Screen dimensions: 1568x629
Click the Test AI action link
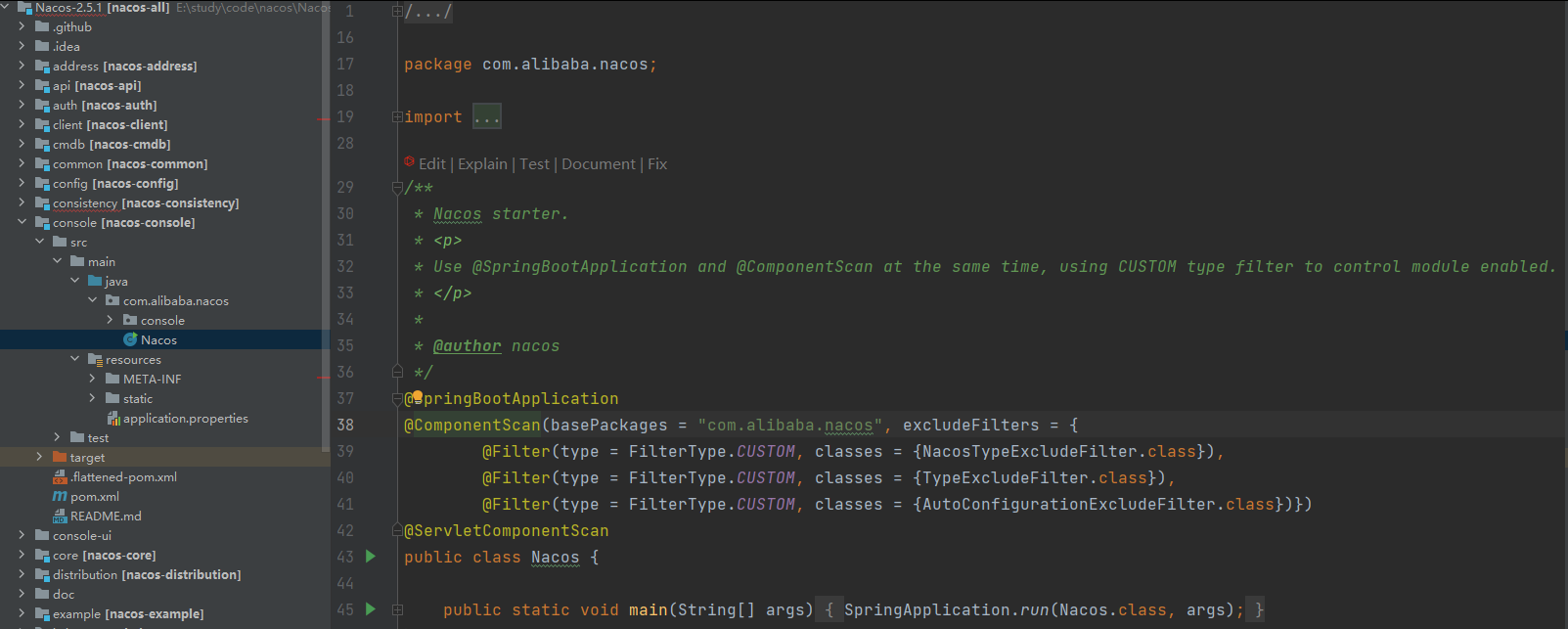535,164
